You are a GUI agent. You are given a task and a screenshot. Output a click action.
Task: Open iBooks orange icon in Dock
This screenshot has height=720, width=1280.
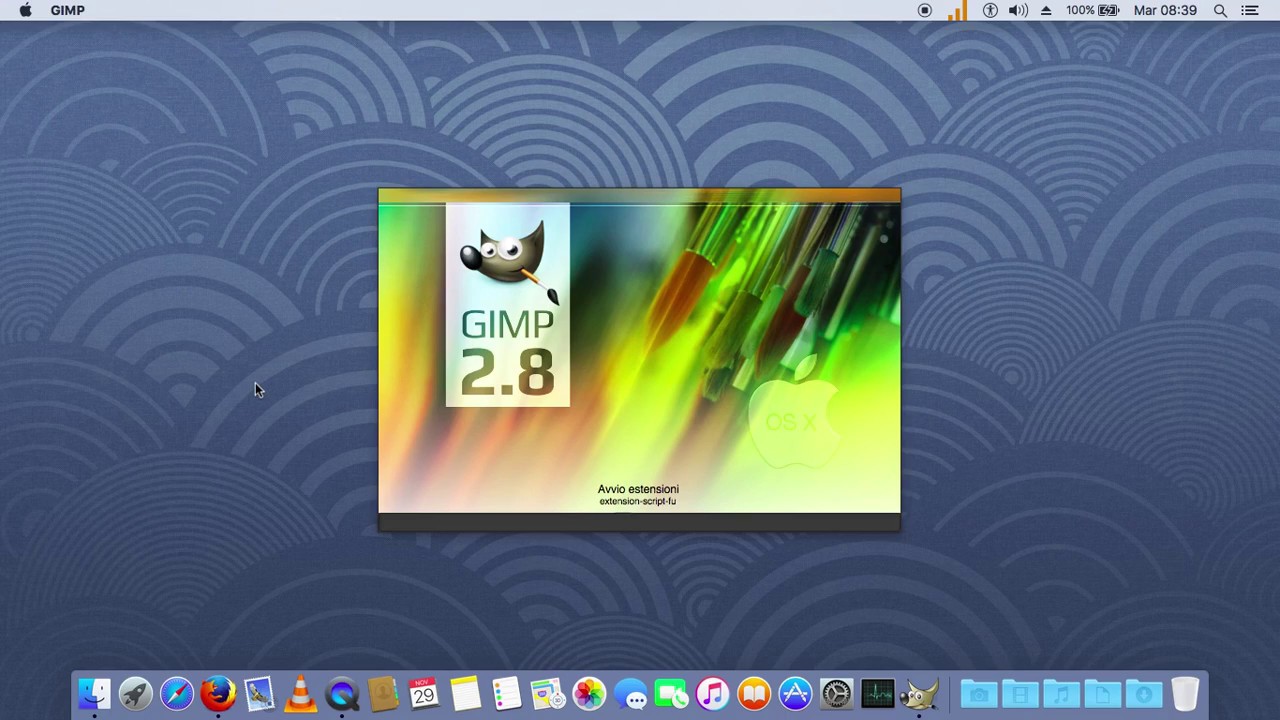(x=754, y=694)
